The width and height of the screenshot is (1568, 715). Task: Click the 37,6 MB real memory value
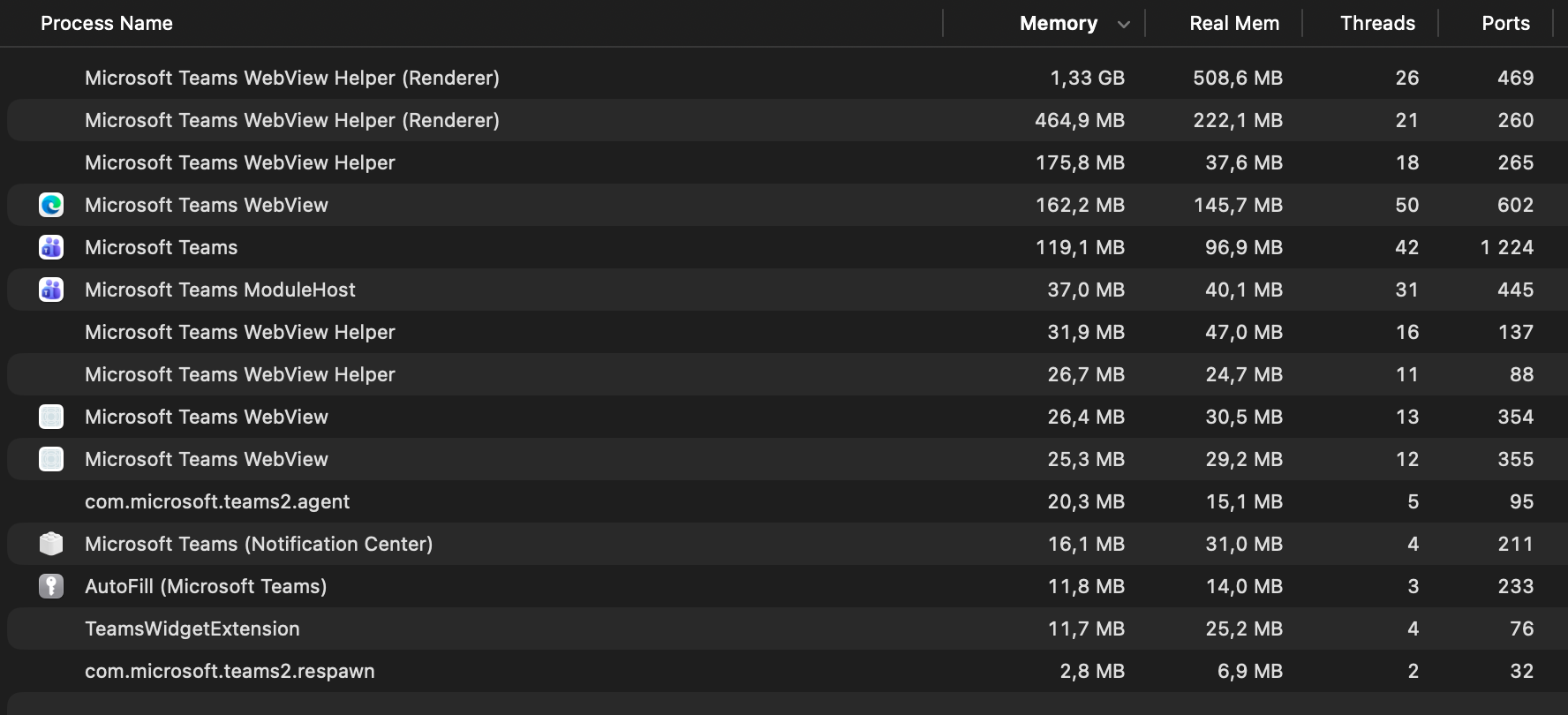(1244, 162)
